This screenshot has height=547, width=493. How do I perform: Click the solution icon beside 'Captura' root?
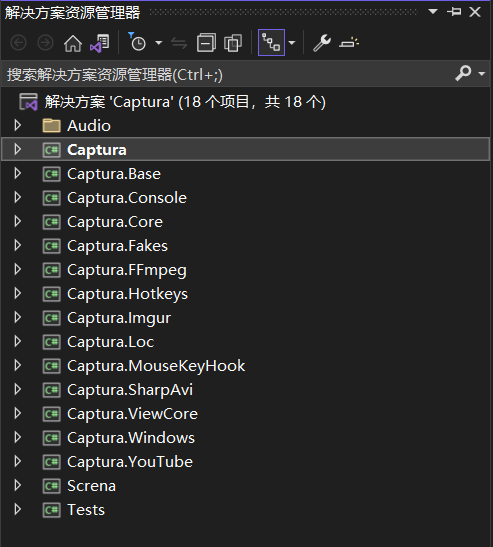[x=28, y=102]
